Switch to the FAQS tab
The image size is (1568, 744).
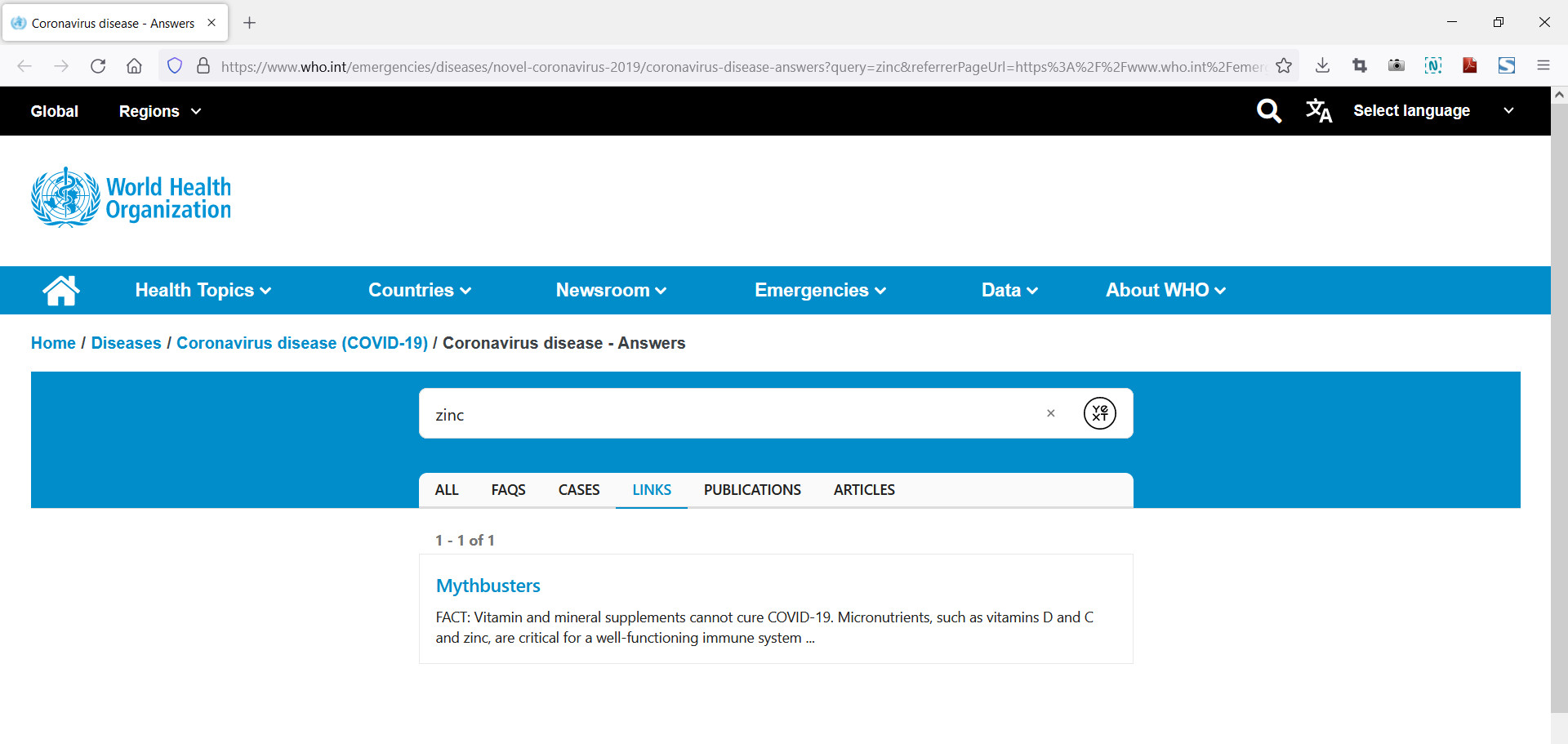pos(508,490)
